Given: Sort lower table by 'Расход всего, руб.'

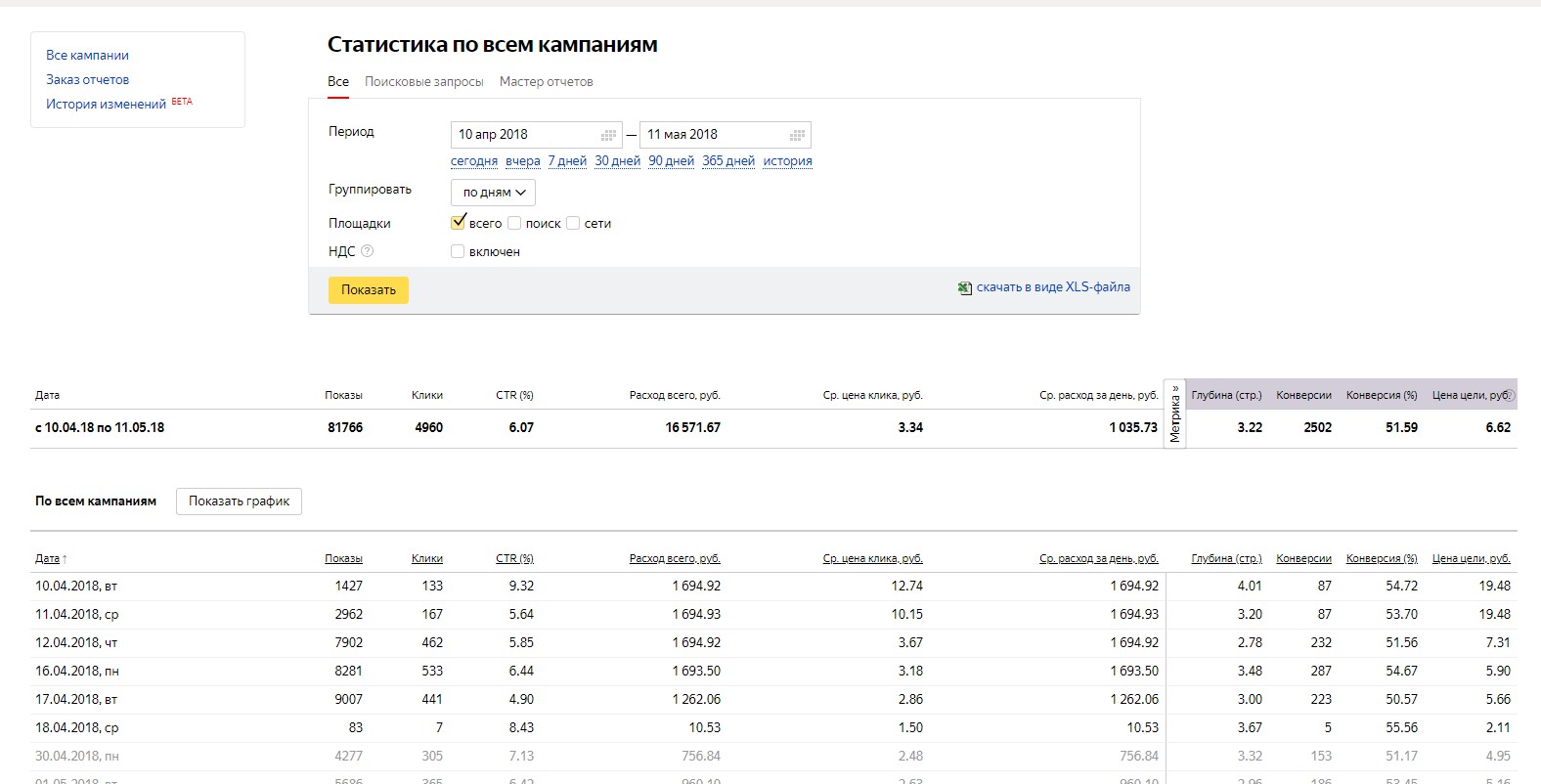Looking at the screenshot, I should click(675, 558).
